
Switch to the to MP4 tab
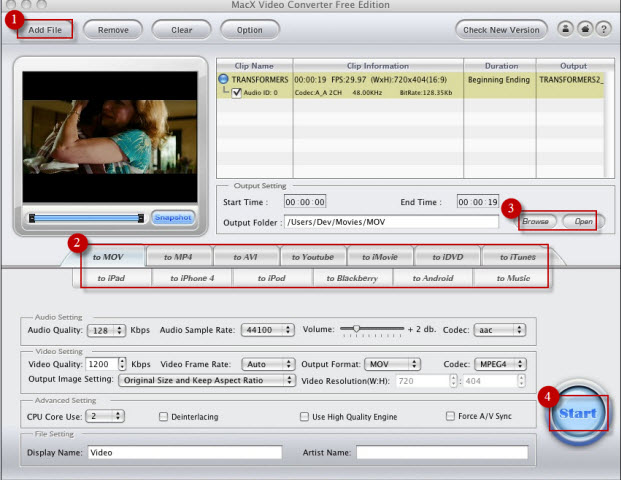(x=178, y=257)
